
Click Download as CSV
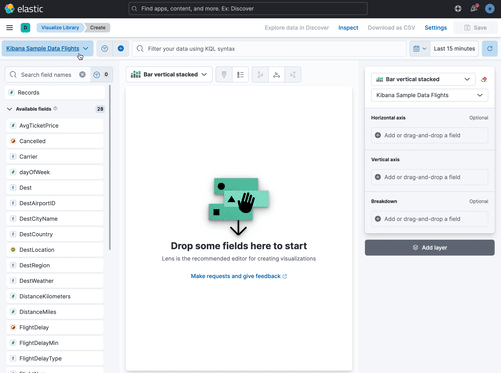click(391, 28)
